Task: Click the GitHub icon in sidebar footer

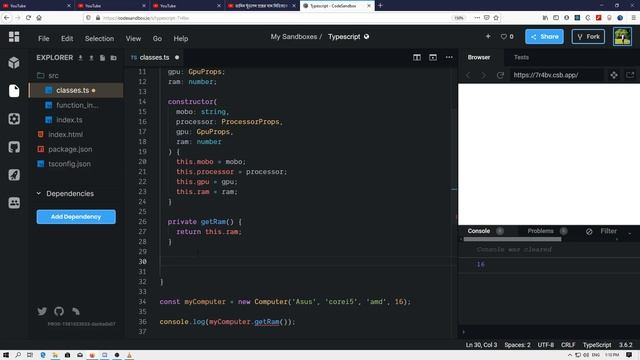Action: tap(59, 311)
